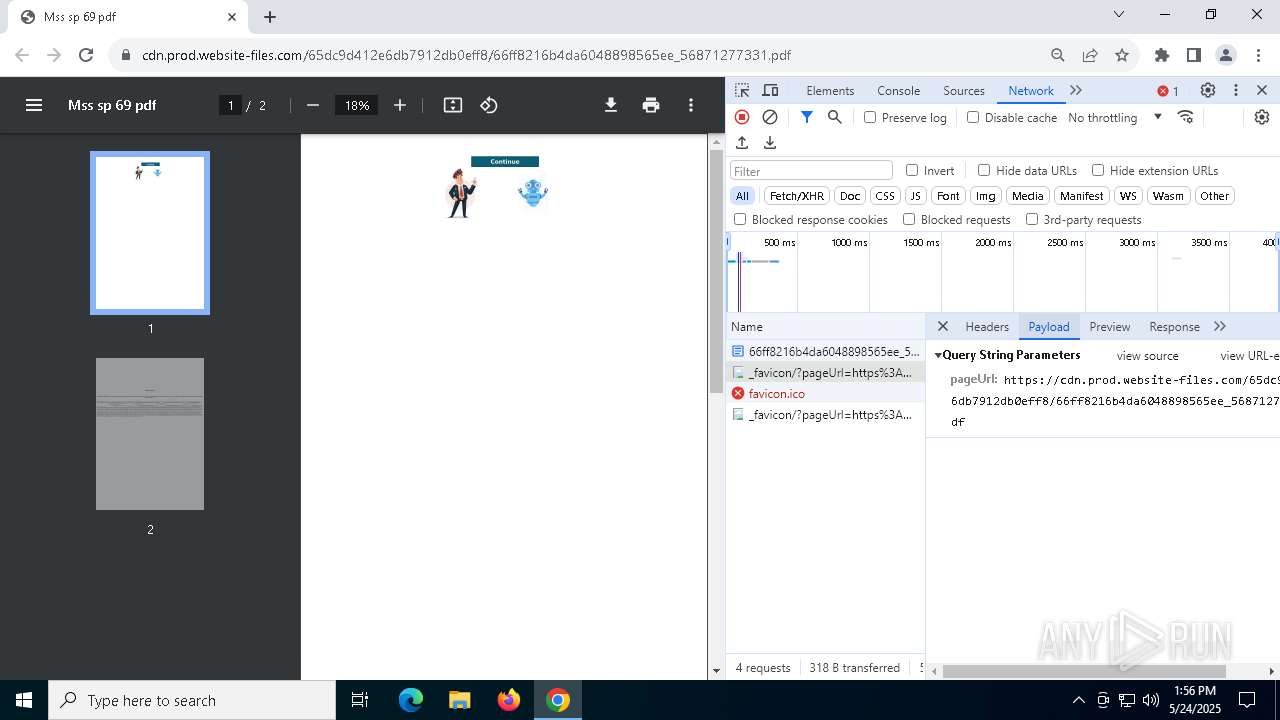Screen dimensions: 1280x720
Task: Check 3rd-party requests checkbox
Action: pos(1032,219)
